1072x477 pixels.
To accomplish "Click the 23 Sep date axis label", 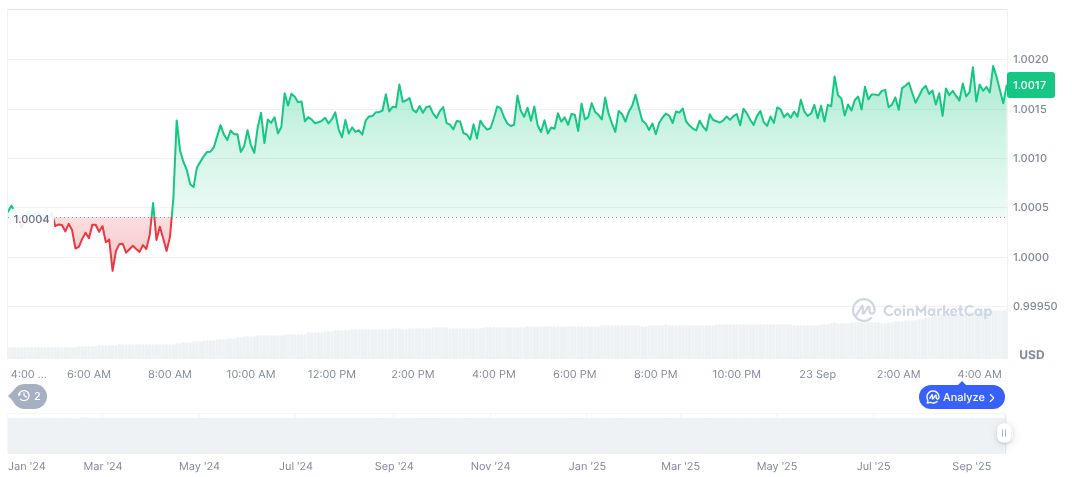I will pyautogui.click(x=818, y=374).
